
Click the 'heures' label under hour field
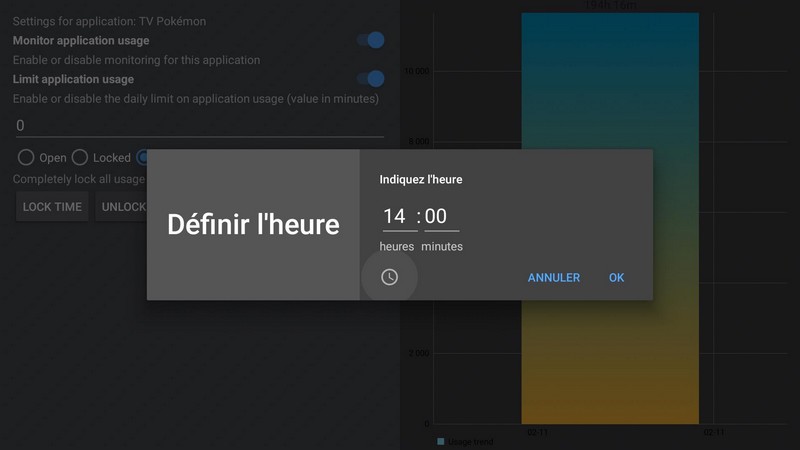[396, 246]
